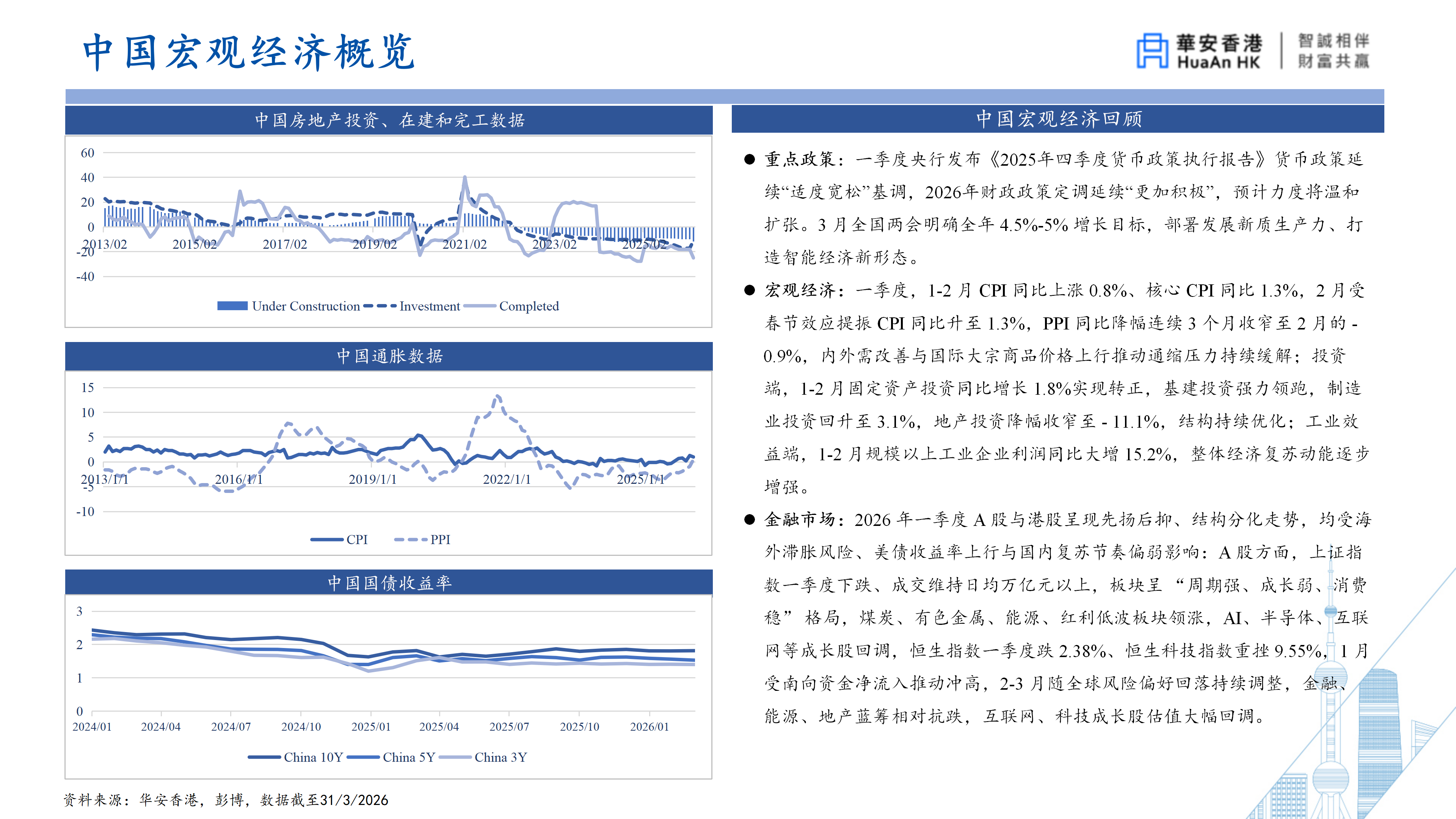Click the Completed legend line marker
Viewport: 1456px width, 819px height.
pyautogui.click(x=480, y=306)
